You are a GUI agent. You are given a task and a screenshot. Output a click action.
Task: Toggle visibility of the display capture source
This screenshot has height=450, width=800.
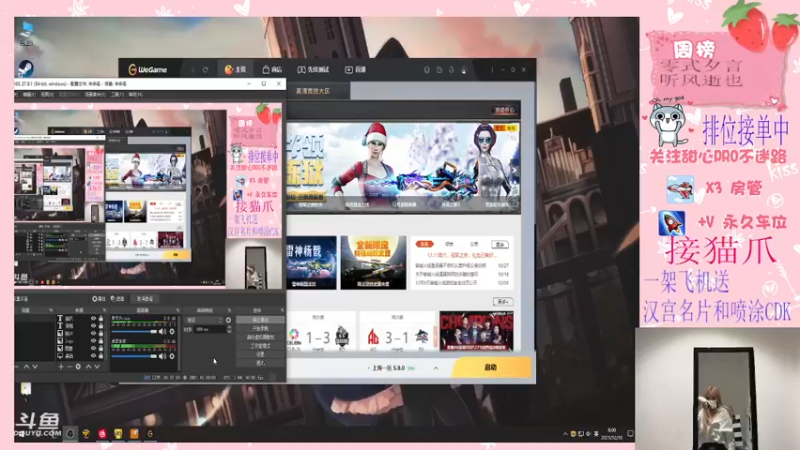click(x=93, y=355)
